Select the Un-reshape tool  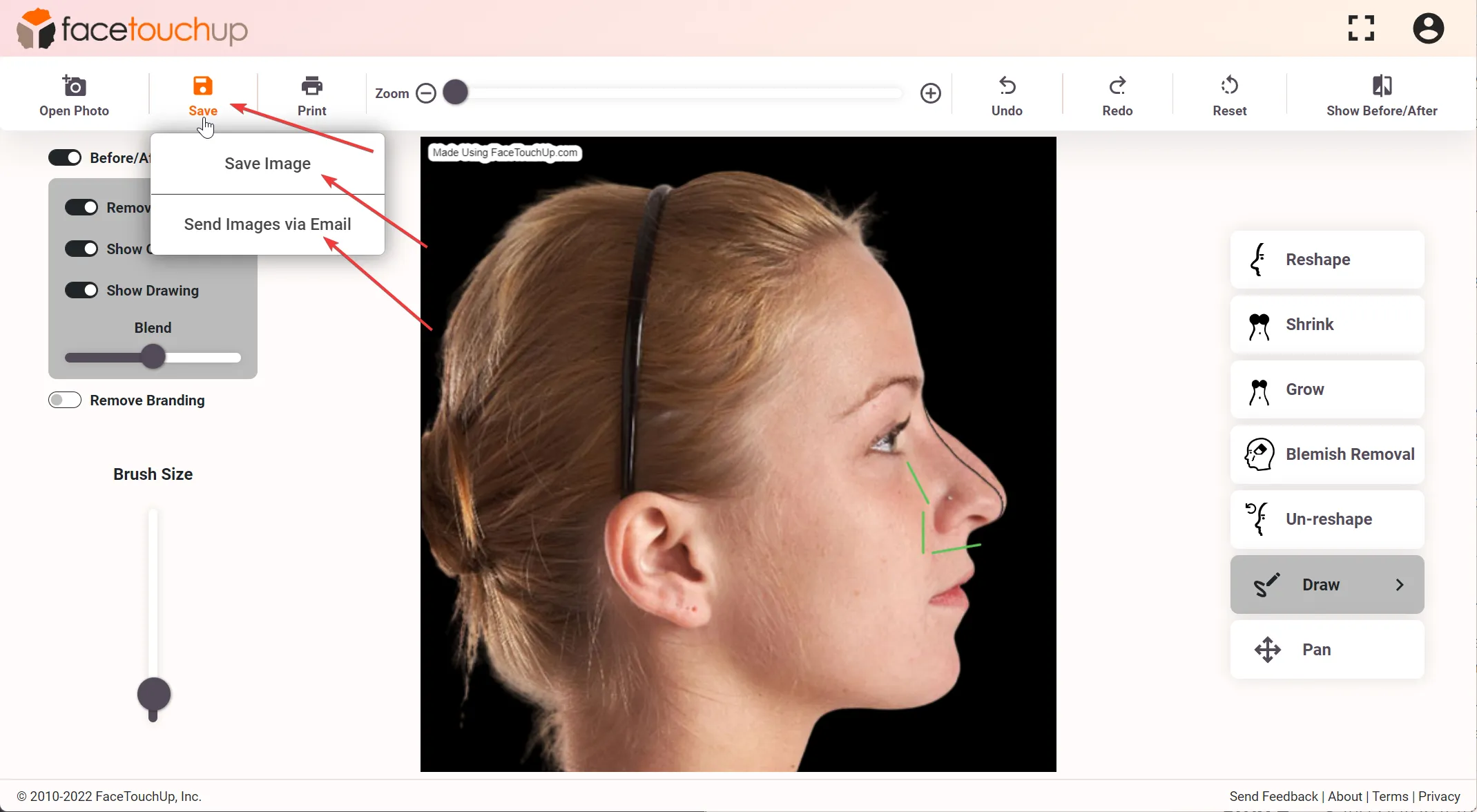click(x=1326, y=519)
